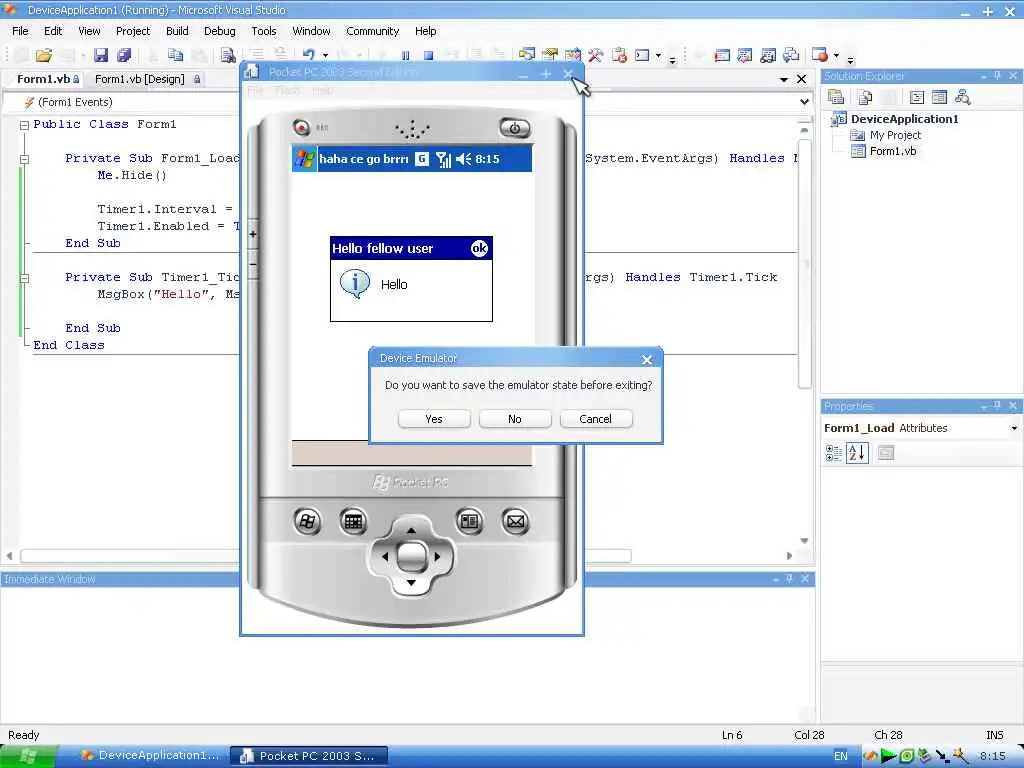Open the Community menu
This screenshot has height=768, width=1024.
coord(372,31)
